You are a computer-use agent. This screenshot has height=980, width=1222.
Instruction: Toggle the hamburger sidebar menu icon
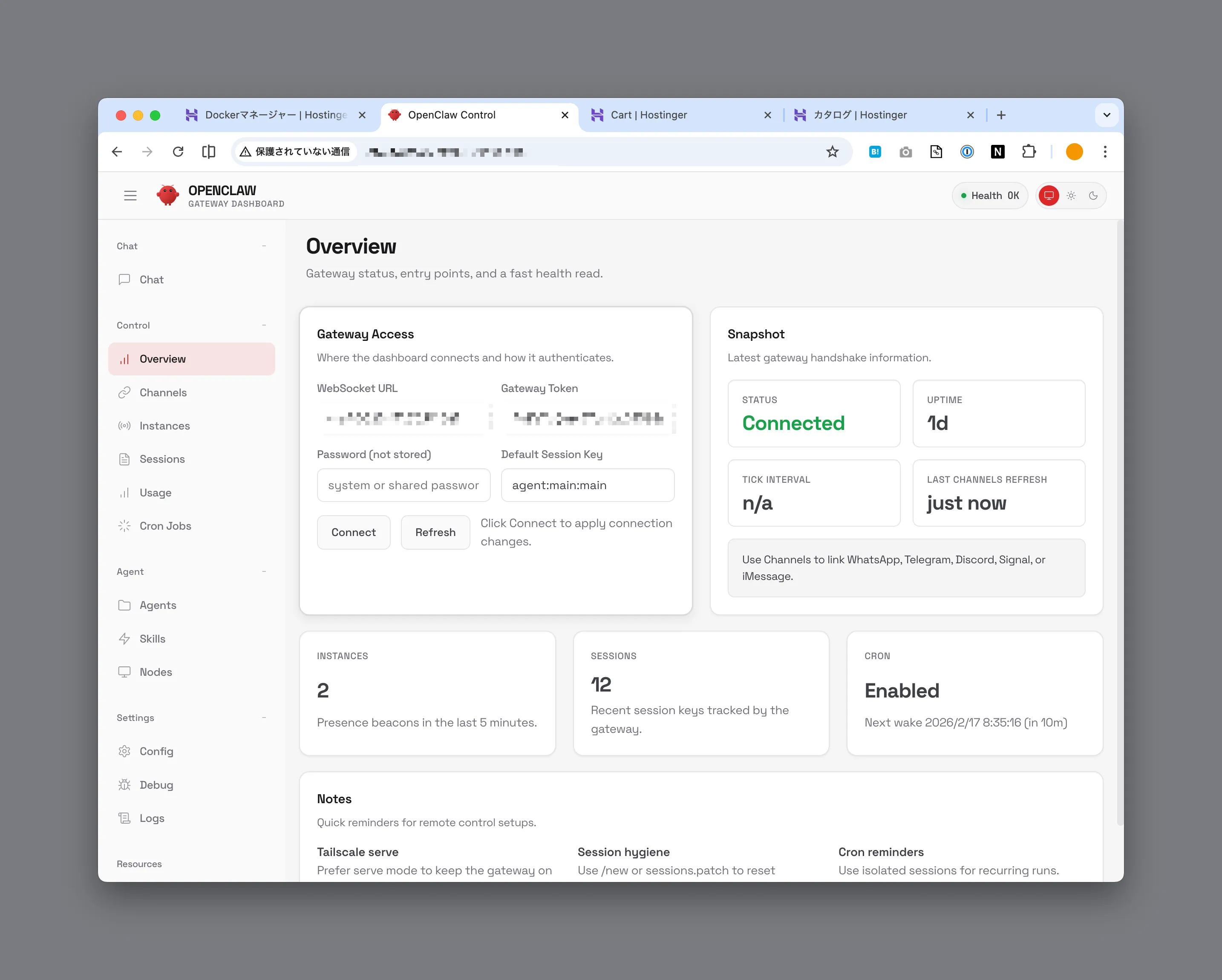(130, 196)
